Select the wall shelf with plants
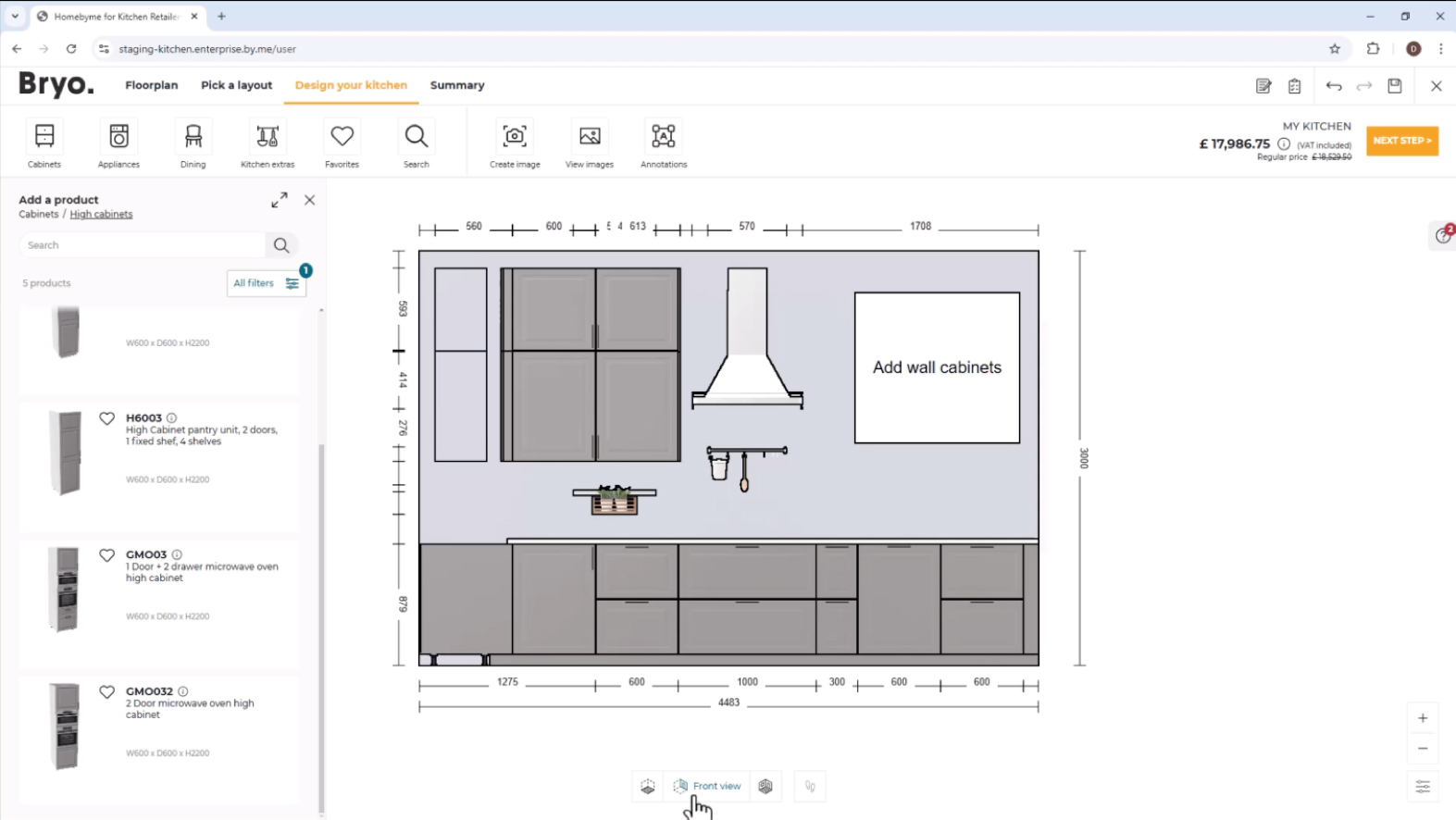The image size is (1456, 820). point(615,499)
